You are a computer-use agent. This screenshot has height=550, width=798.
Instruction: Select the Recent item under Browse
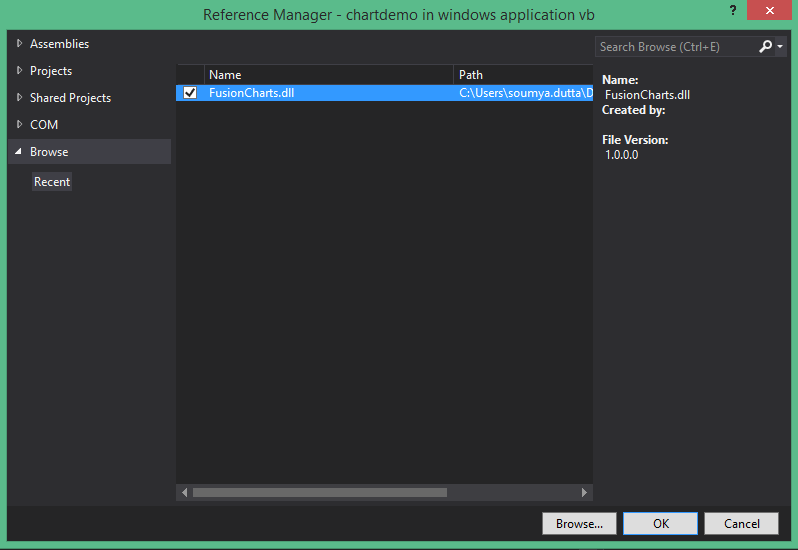[x=52, y=182]
